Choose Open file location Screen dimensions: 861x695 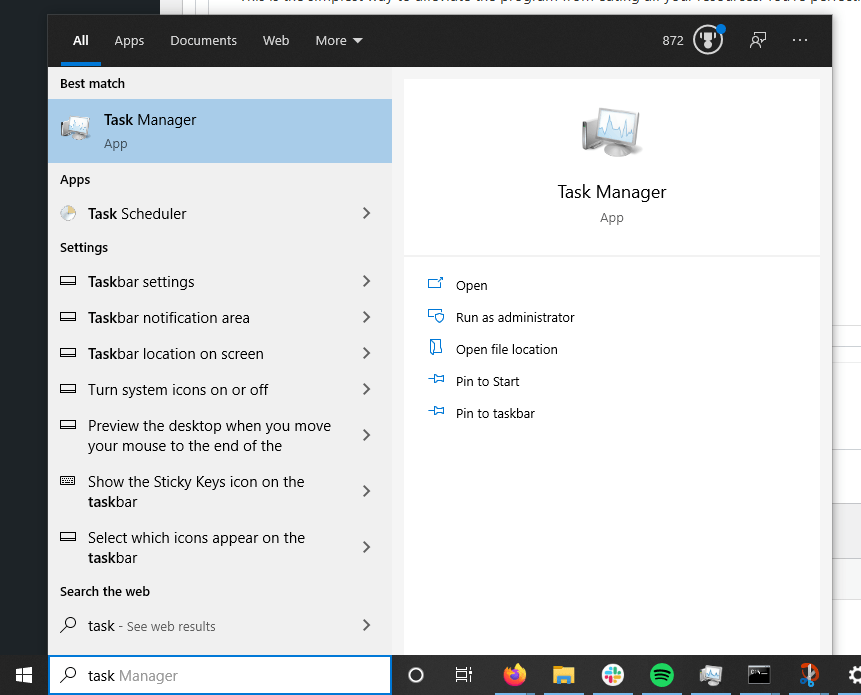pos(506,349)
